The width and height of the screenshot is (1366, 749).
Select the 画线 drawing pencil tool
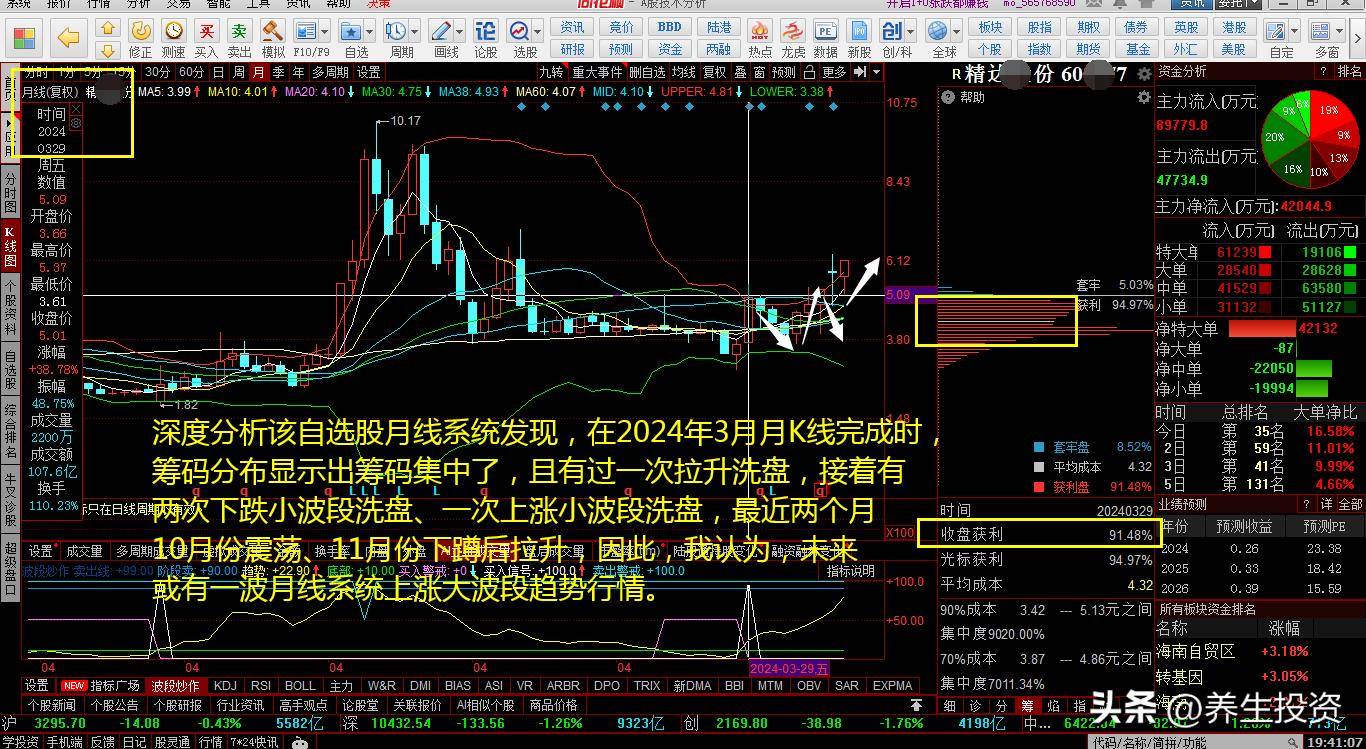click(440, 31)
